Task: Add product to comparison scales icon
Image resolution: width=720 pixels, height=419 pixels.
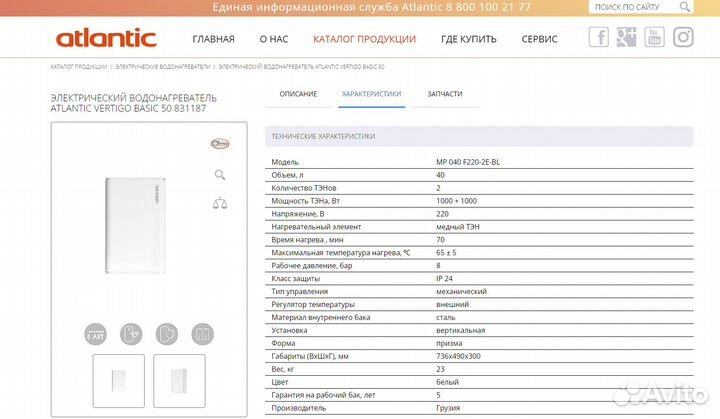Action: 220,203
